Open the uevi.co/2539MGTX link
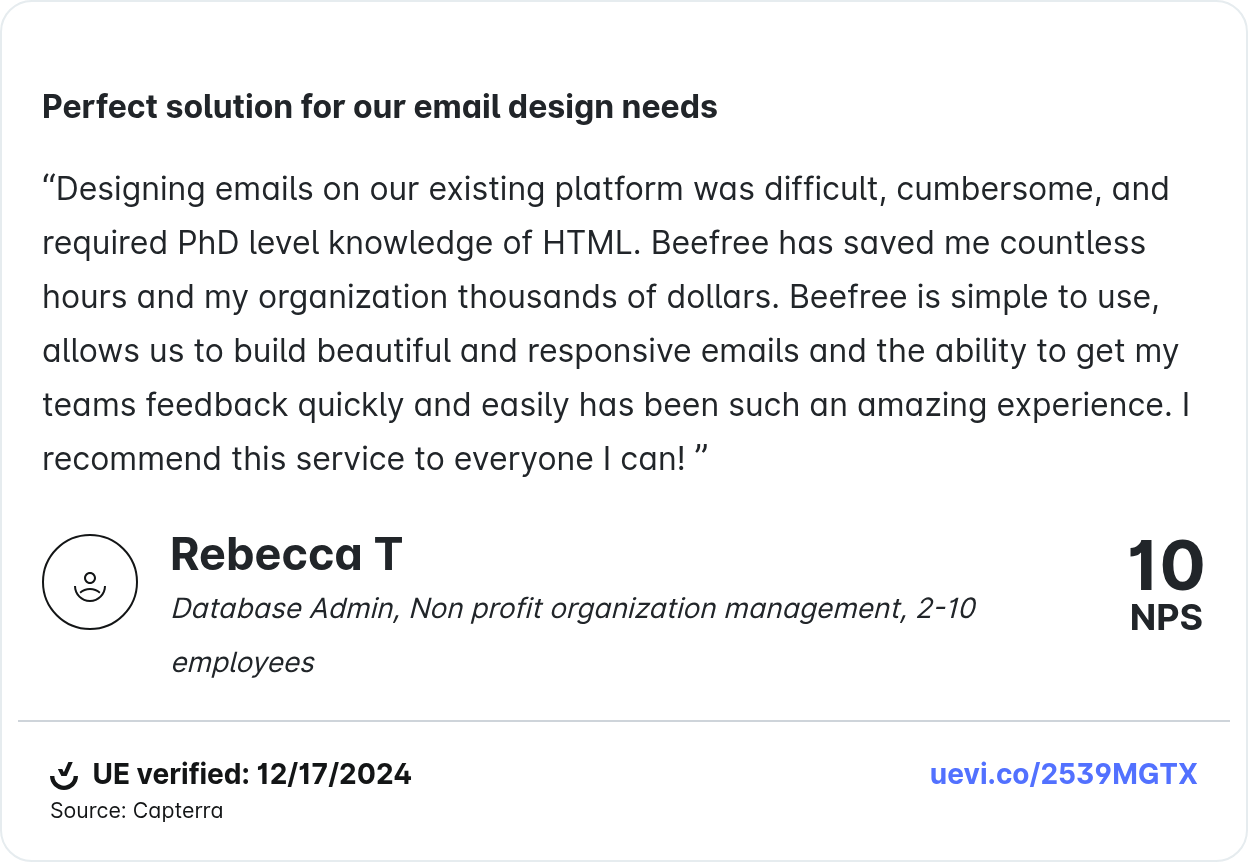The image size is (1248, 862). [x=1063, y=774]
